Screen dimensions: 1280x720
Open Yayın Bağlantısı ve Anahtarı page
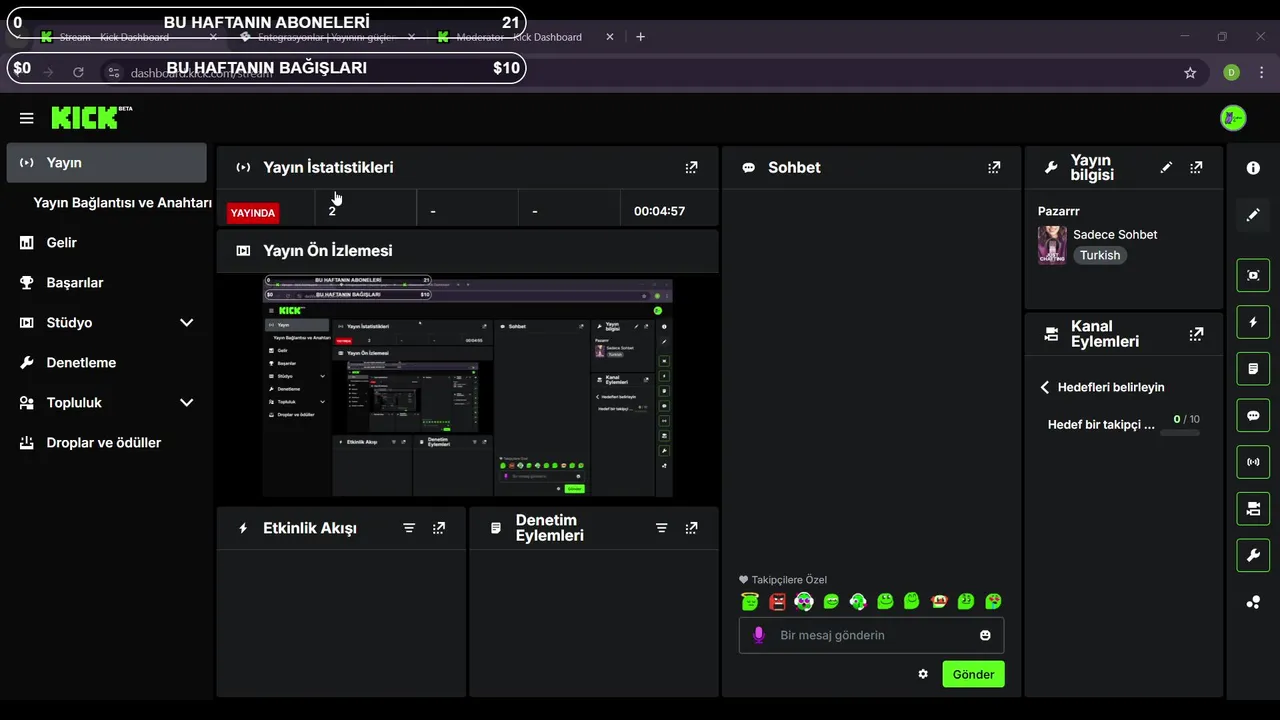click(x=122, y=203)
